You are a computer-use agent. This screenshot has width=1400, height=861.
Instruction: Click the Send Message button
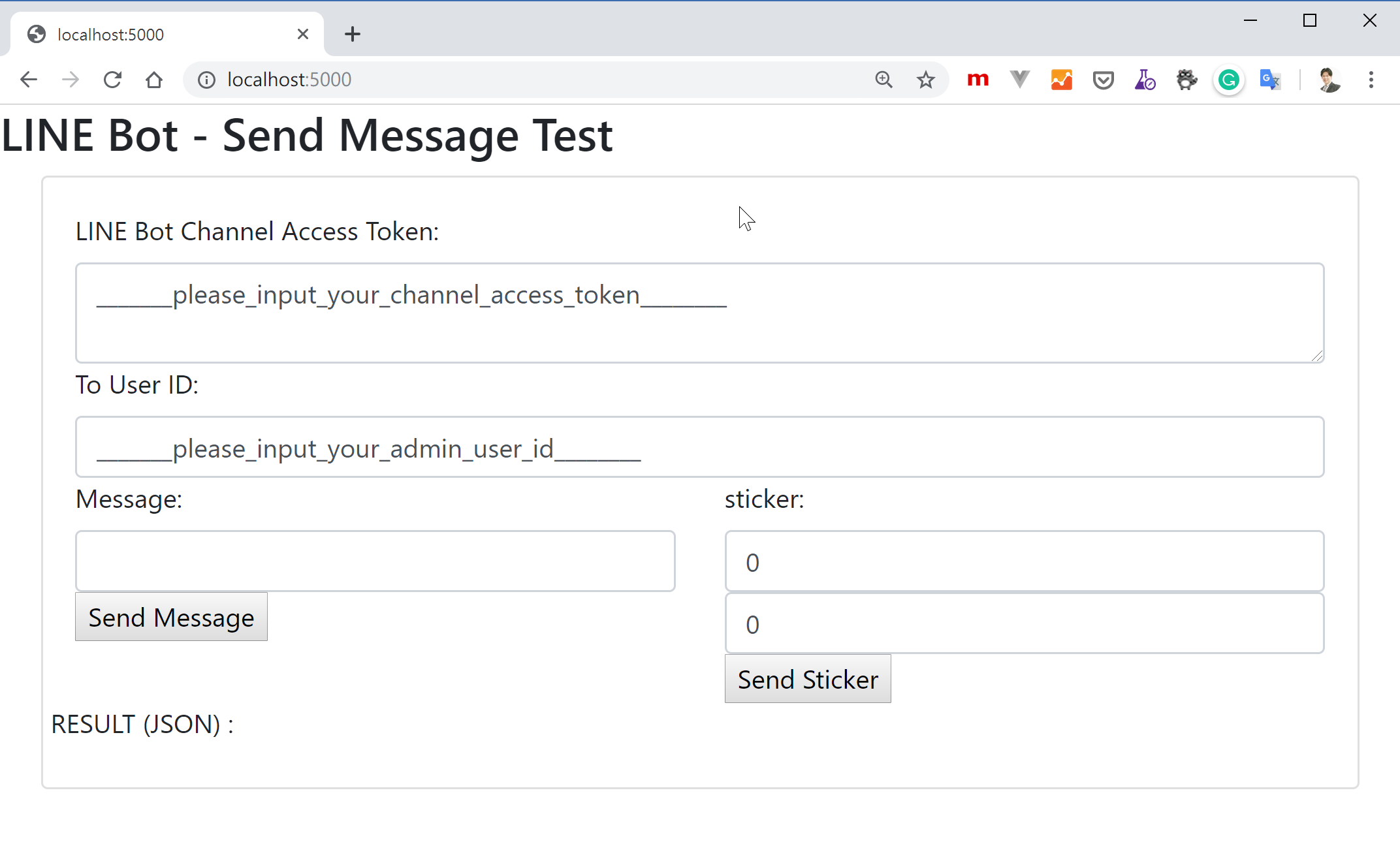[x=171, y=617]
